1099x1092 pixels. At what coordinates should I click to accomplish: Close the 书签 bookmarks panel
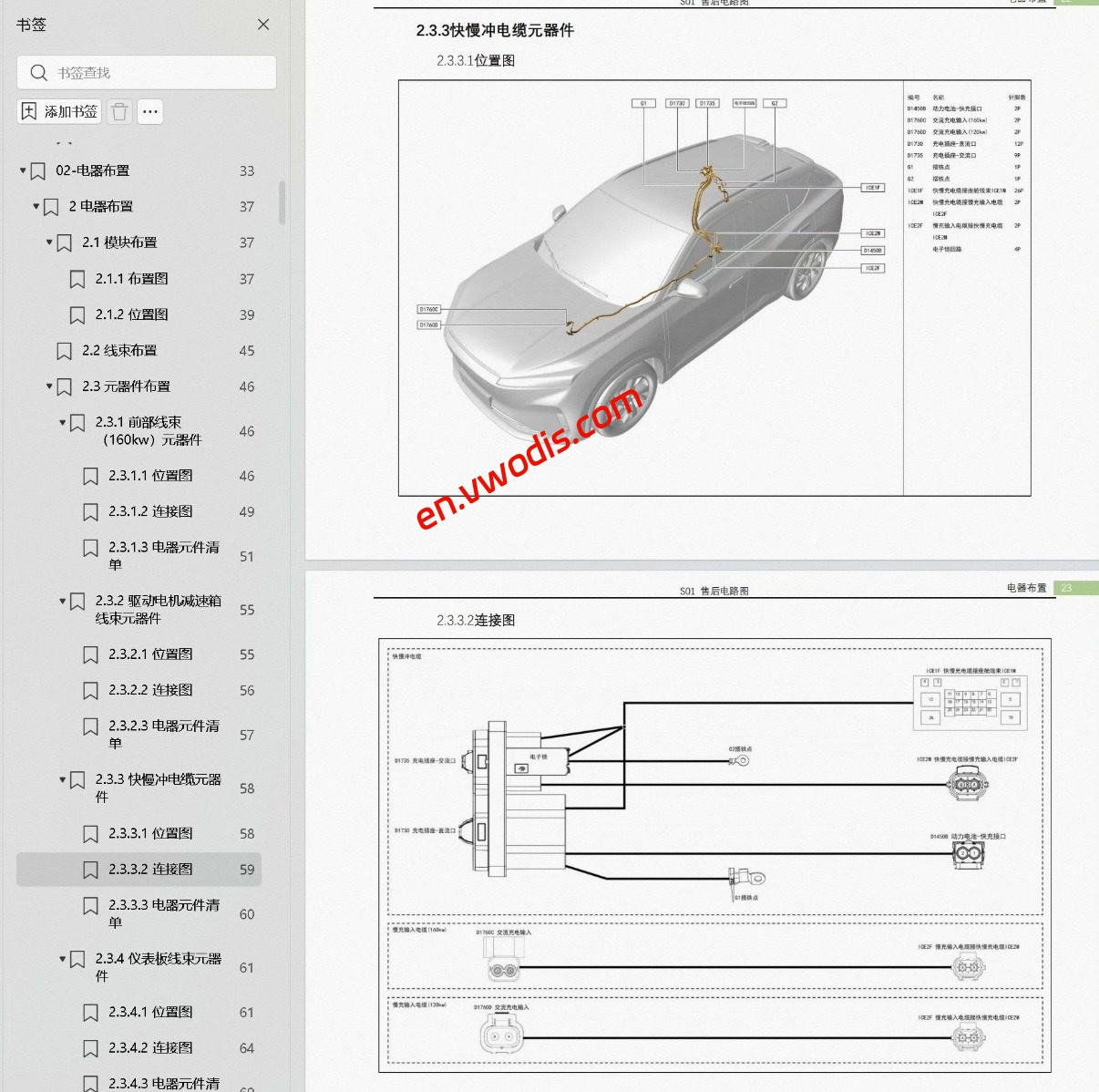[x=263, y=25]
